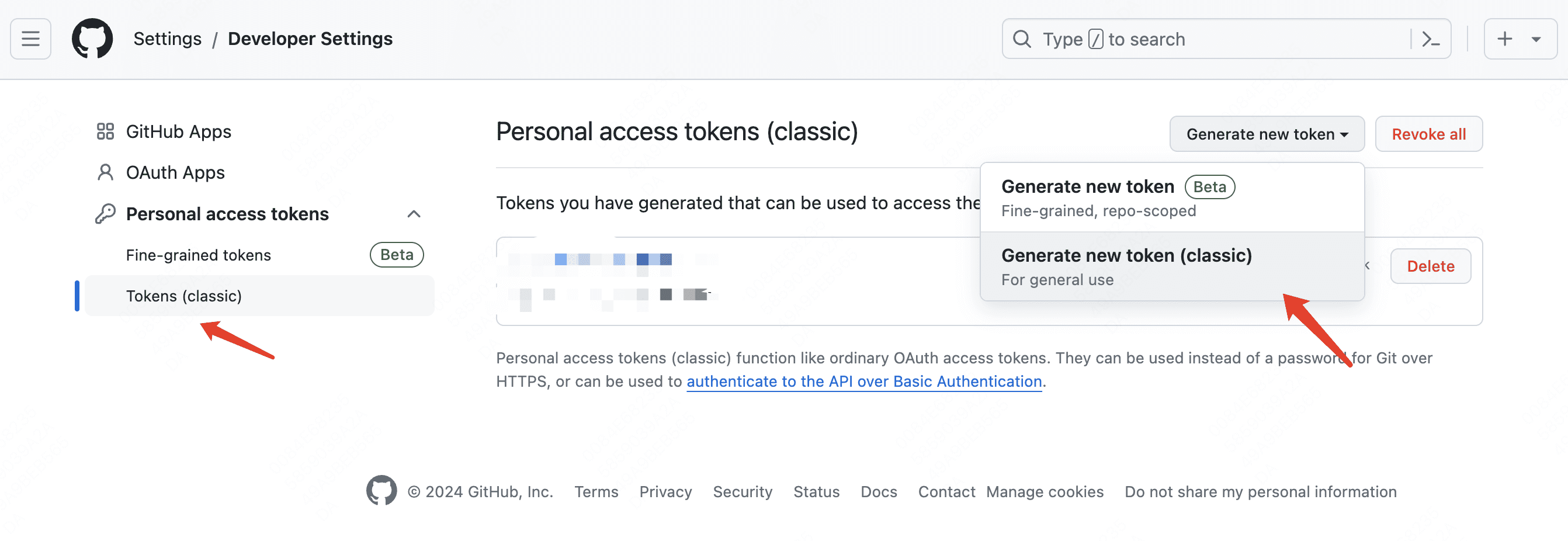Select fine-grained Generate new token Beta option

pos(1172,198)
